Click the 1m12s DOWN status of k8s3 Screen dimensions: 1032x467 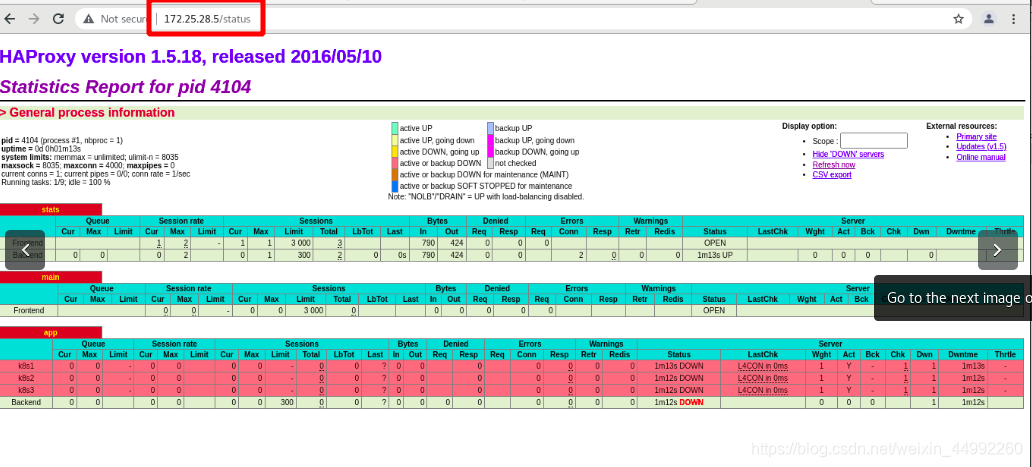coord(679,390)
